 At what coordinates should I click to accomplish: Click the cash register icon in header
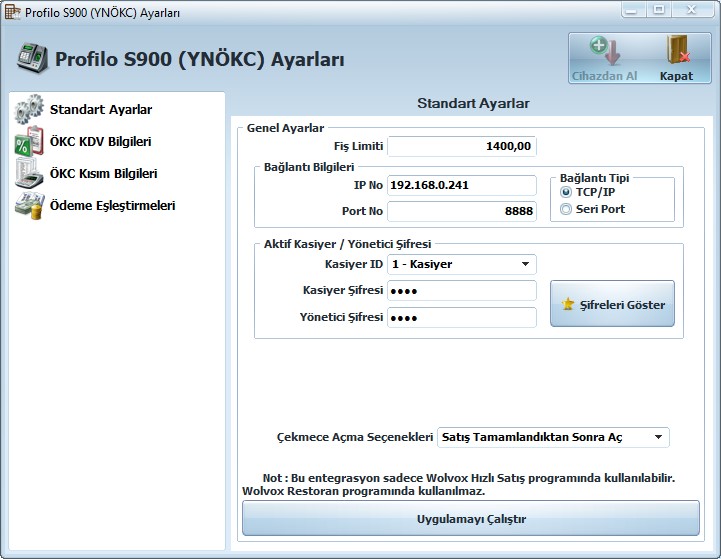(32, 57)
